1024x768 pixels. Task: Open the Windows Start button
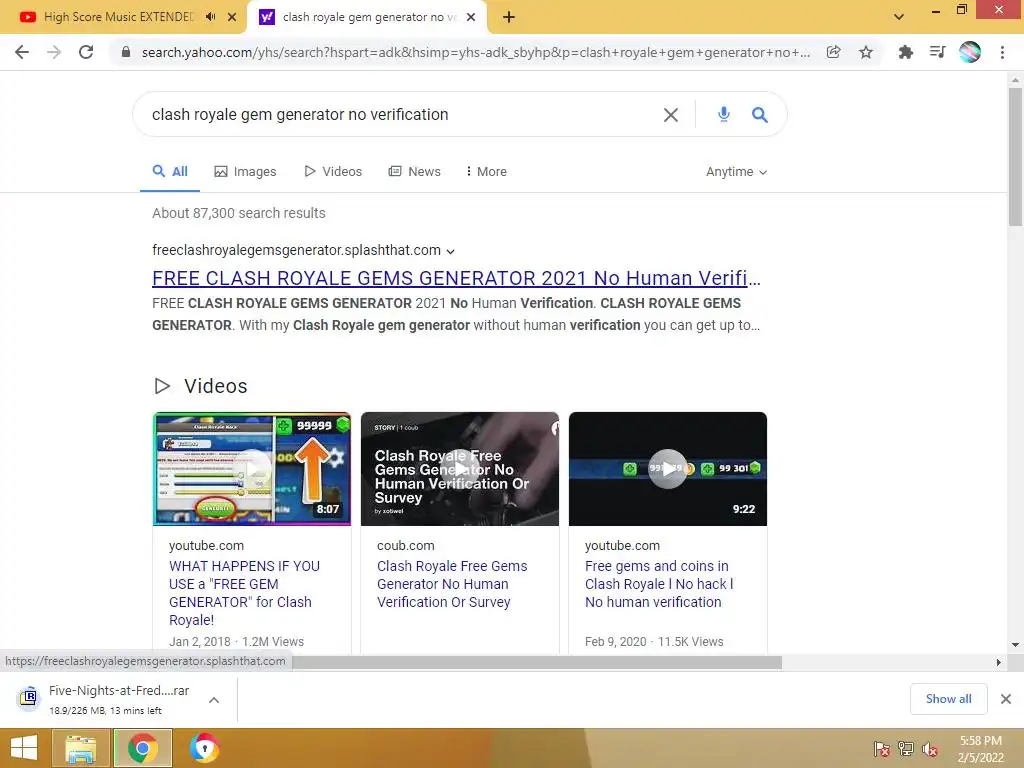point(24,748)
